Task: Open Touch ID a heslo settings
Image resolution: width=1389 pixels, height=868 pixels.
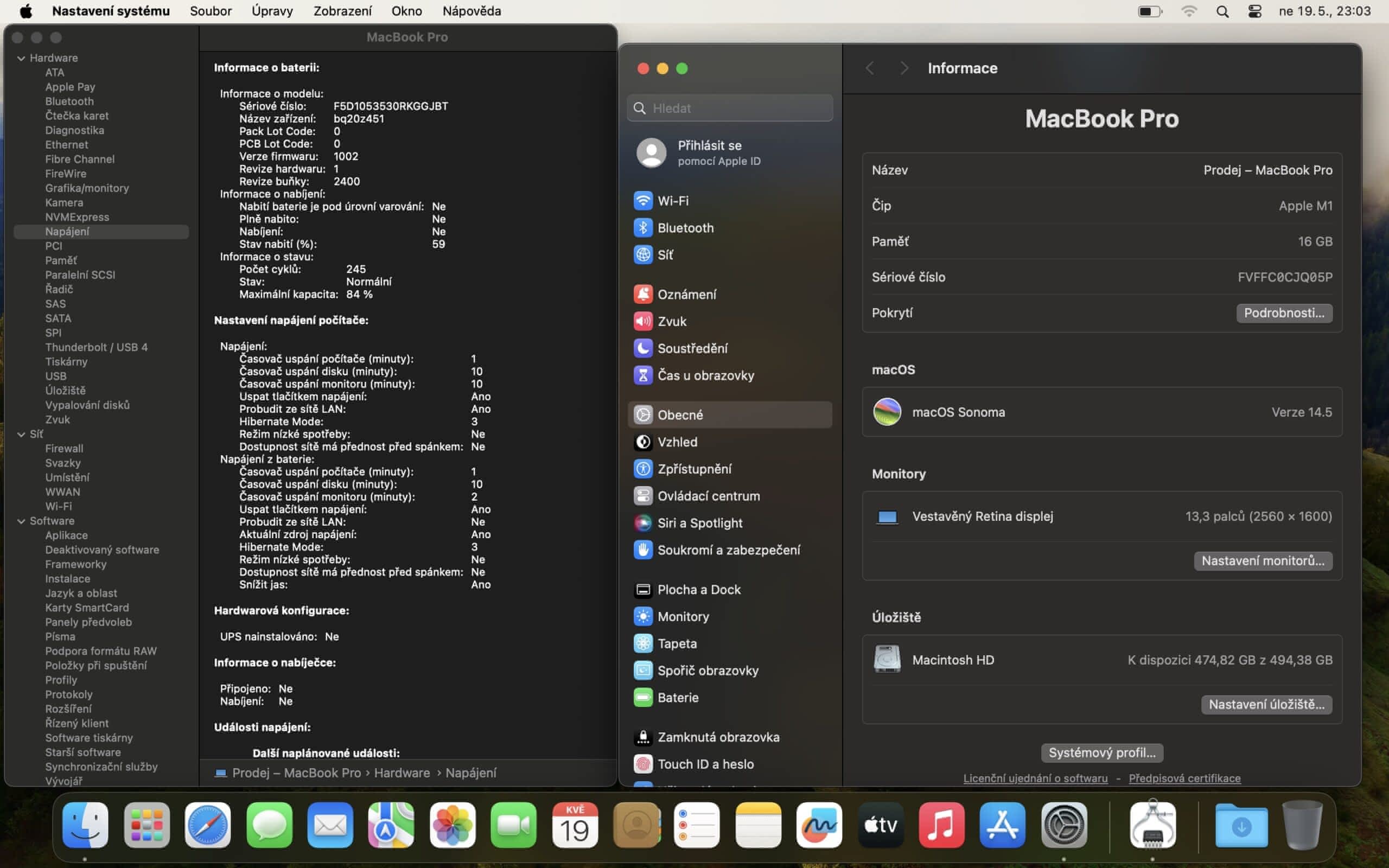Action: pyautogui.click(x=705, y=764)
